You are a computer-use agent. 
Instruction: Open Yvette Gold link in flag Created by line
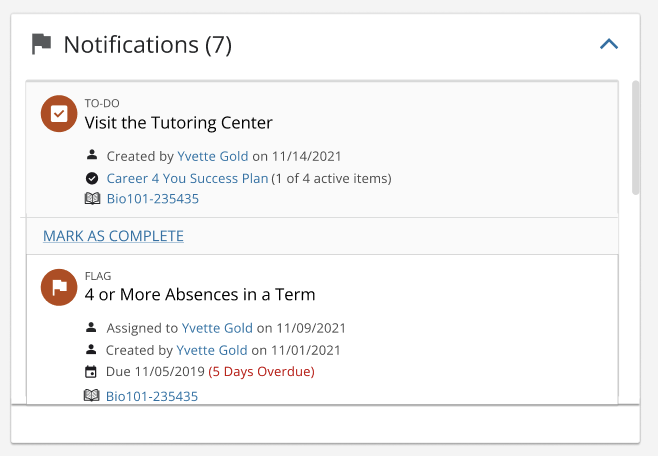pyautogui.click(x=212, y=350)
